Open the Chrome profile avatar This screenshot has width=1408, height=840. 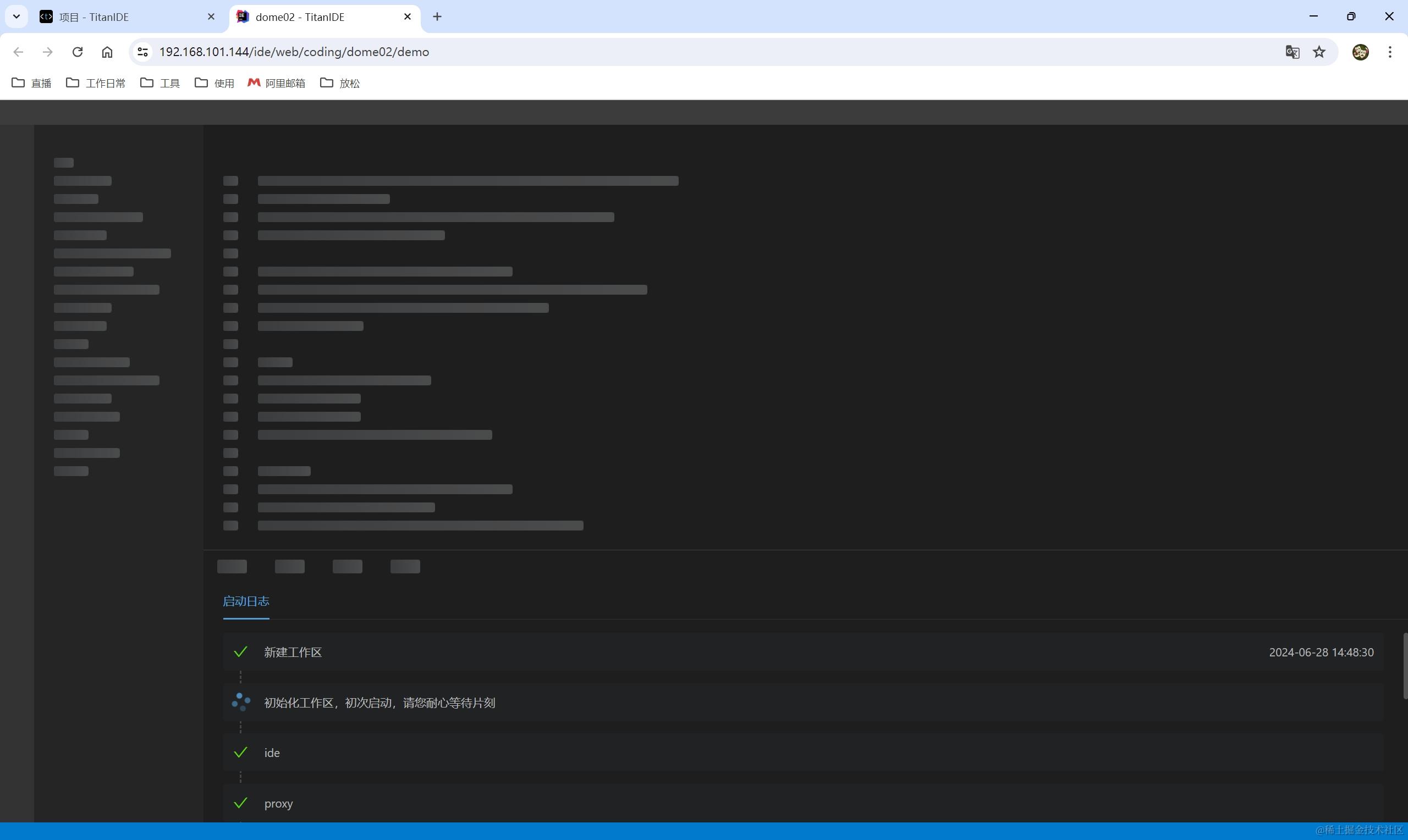point(1360,52)
